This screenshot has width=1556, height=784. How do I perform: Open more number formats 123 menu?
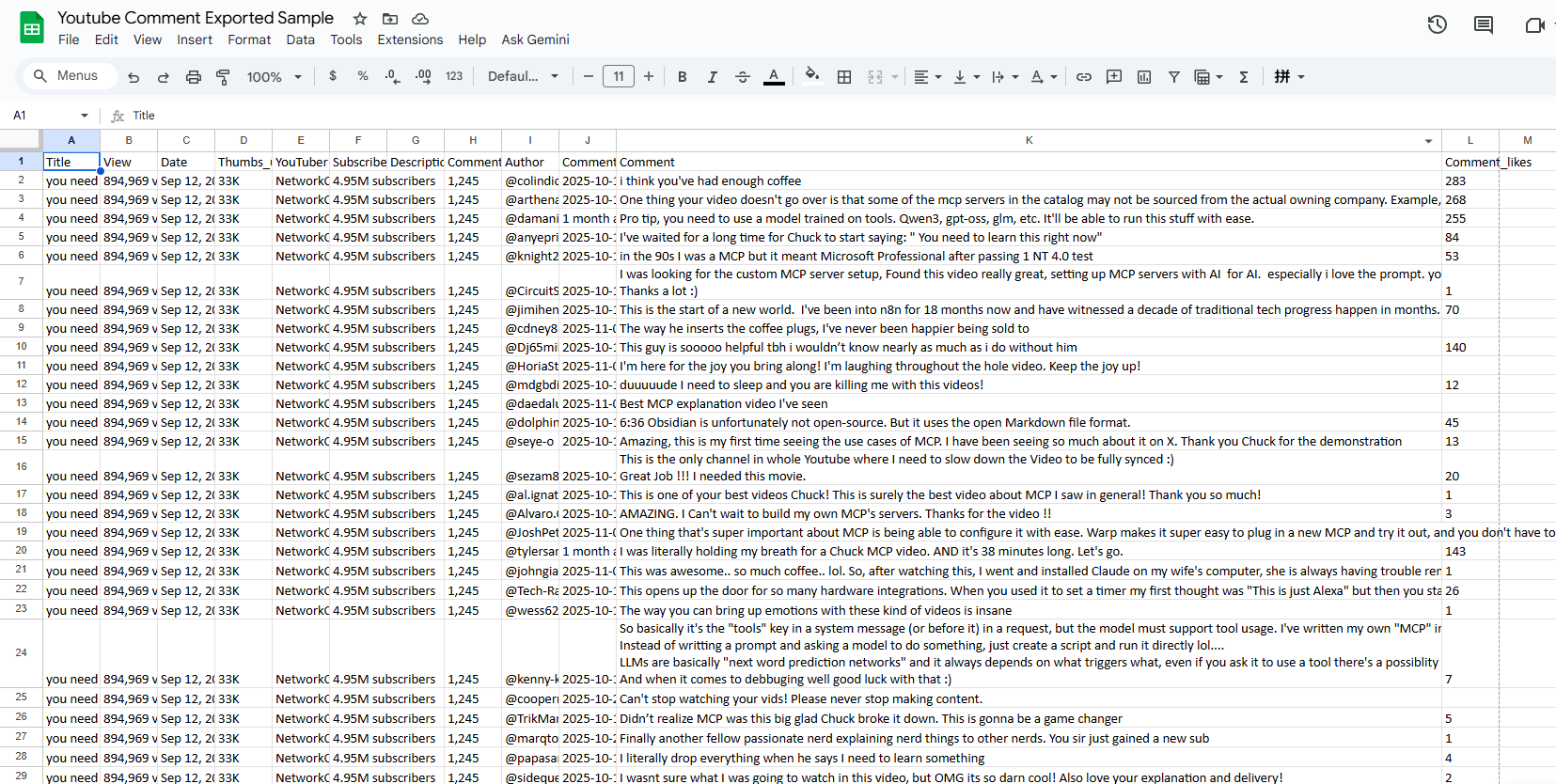[x=454, y=76]
